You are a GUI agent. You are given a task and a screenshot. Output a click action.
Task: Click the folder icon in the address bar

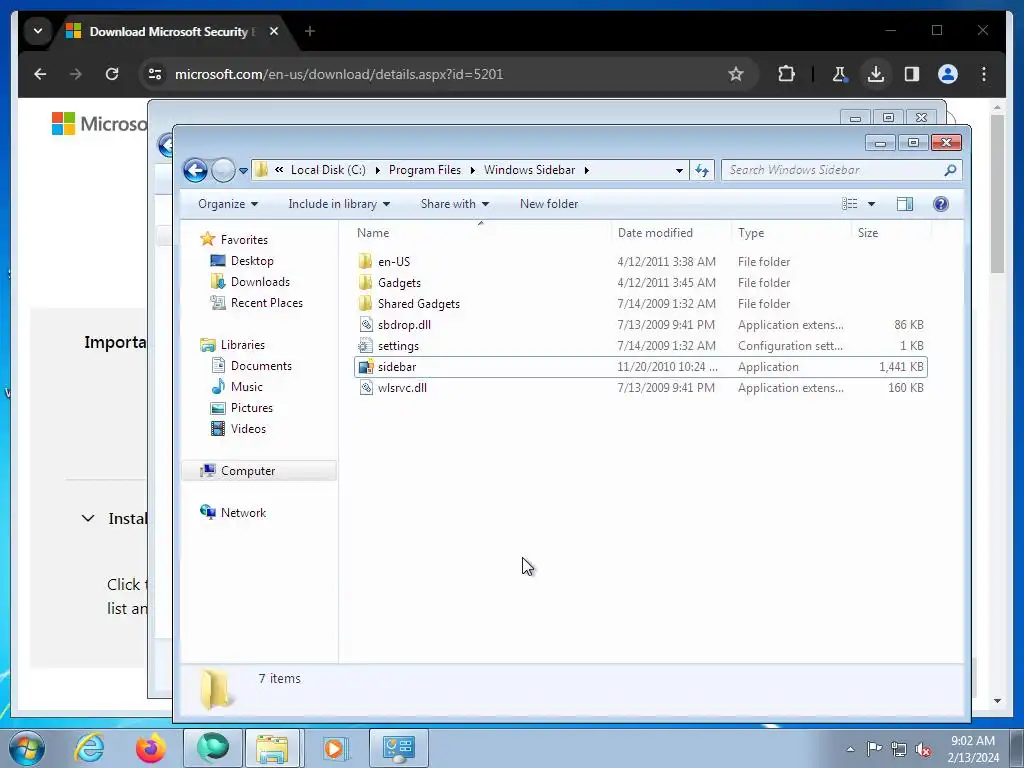click(x=261, y=170)
